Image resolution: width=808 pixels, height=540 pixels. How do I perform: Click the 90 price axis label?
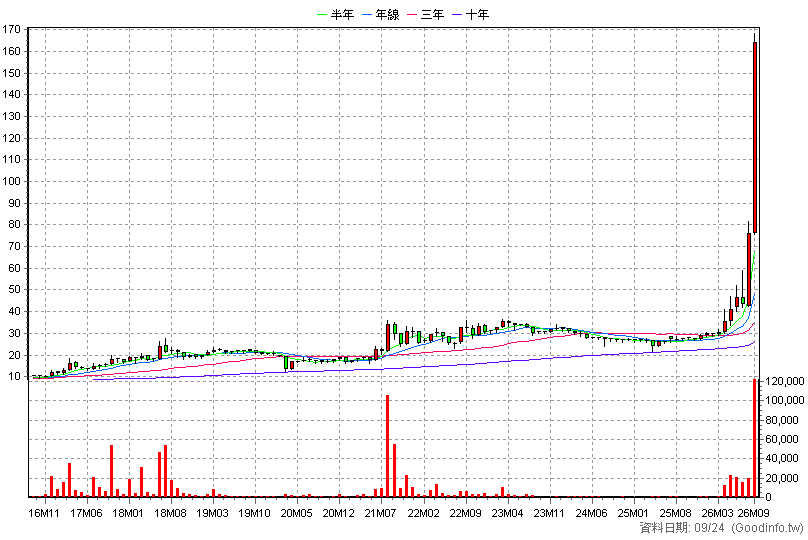point(14,203)
